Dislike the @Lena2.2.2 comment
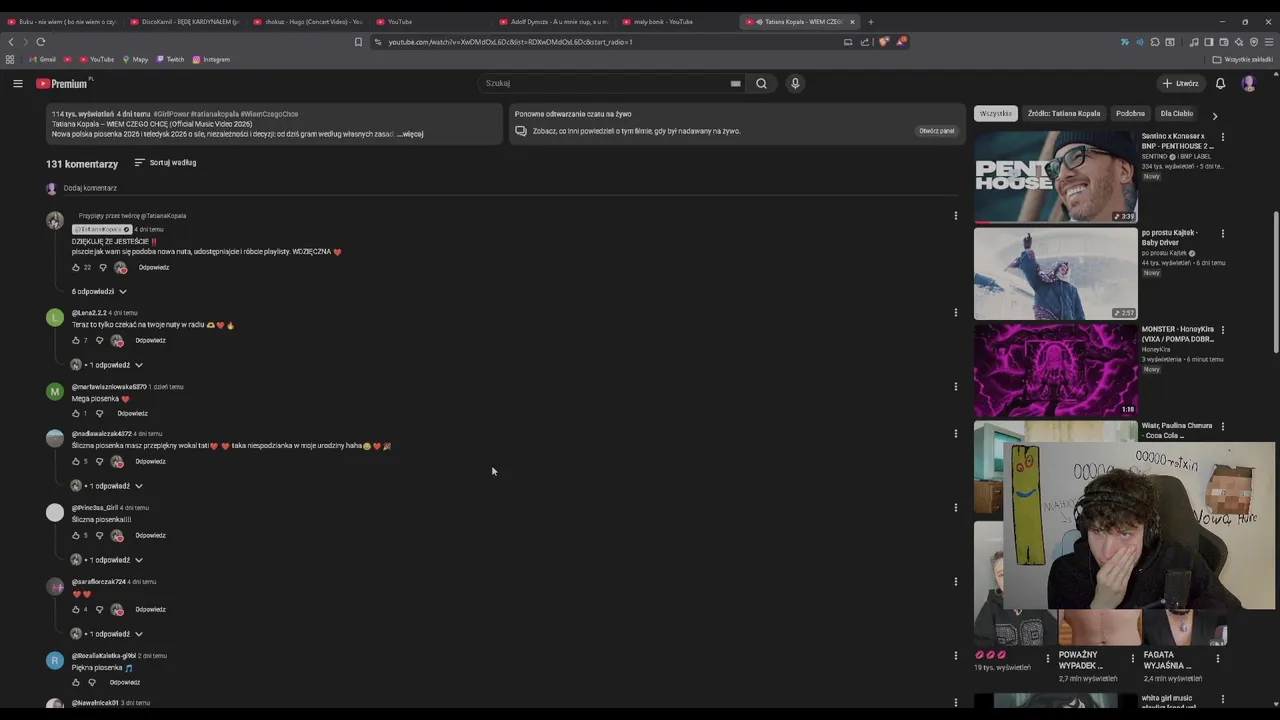The width and height of the screenshot is (1280, 720). (x=99, y=340)
